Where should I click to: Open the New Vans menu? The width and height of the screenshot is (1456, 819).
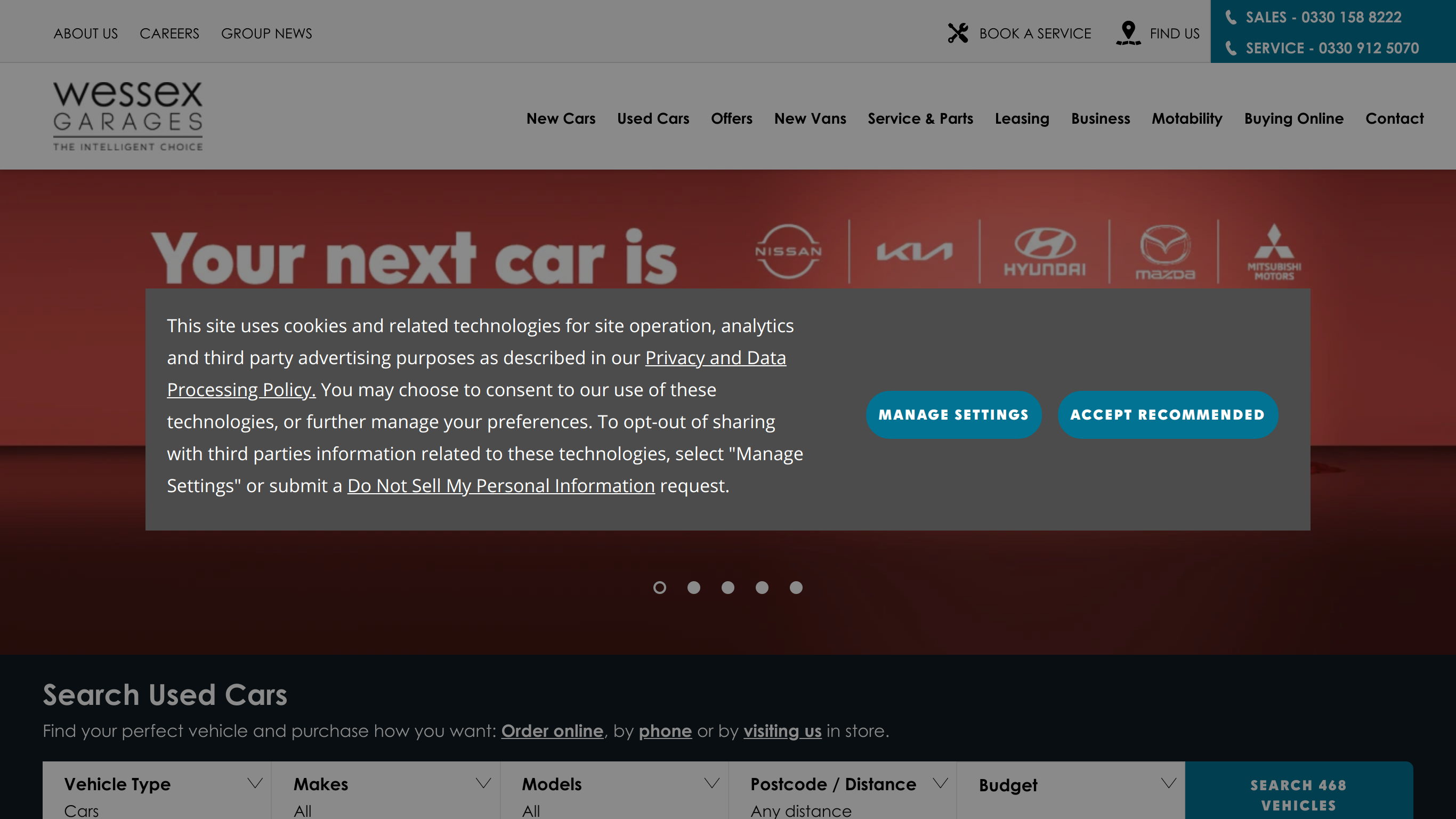coord(810,118)
